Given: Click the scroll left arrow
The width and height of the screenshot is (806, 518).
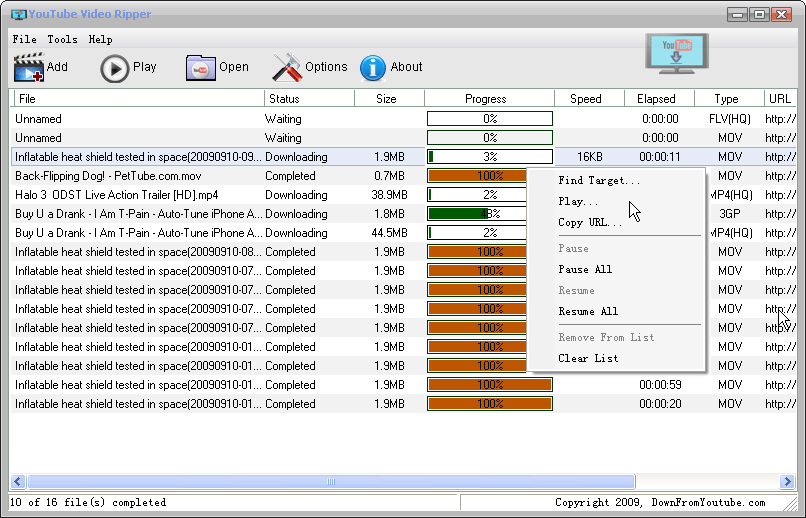Looking at the screenshot, I should click(18, 482).
